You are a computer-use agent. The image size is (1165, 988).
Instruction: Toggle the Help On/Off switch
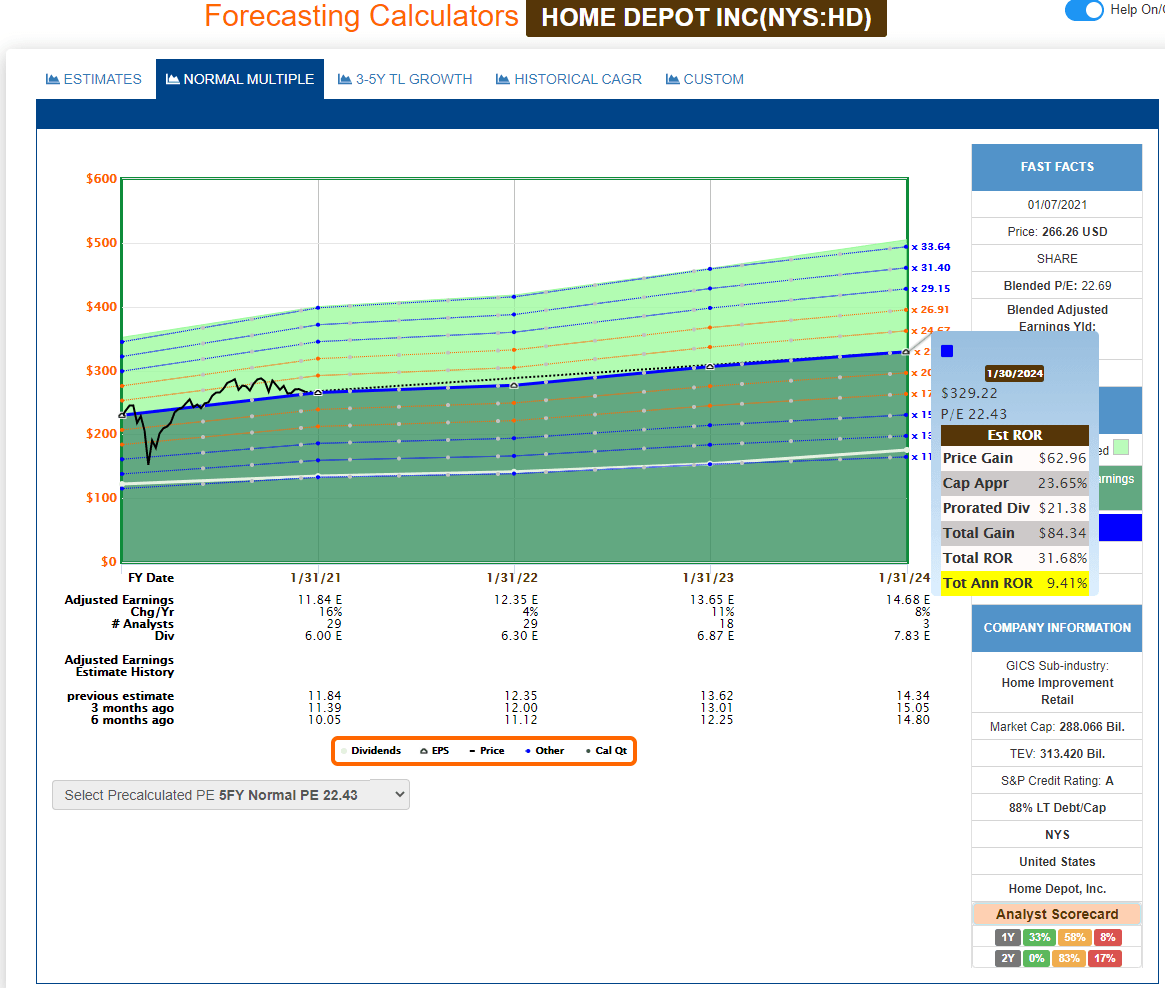pos(1084,11)
